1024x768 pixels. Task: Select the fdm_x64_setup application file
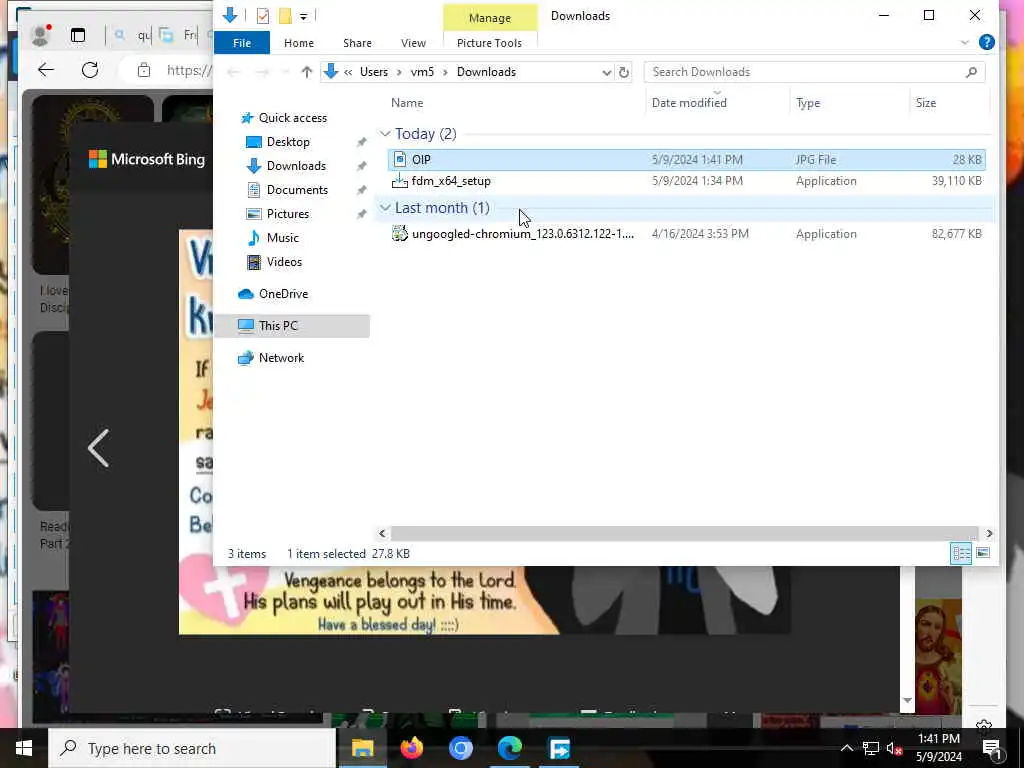coord(686,181)
